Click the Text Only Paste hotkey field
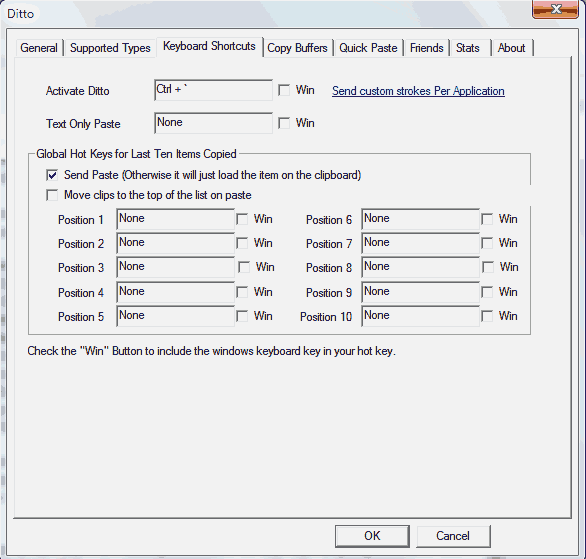The height and width of the screenshot is (559, 586). coord(213,123)
